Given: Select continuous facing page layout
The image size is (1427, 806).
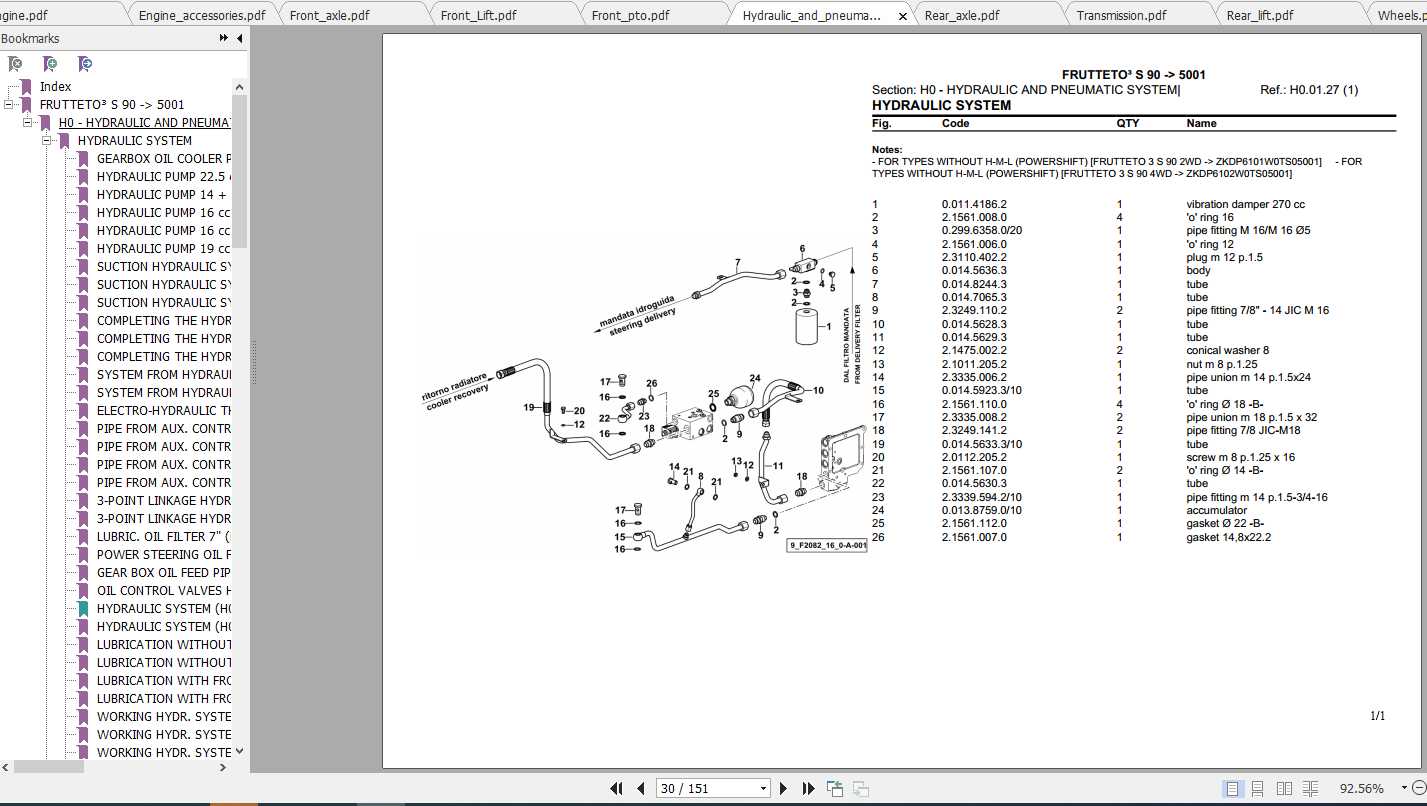Looking at the screenshot, I should click(x=1311, y=788).
